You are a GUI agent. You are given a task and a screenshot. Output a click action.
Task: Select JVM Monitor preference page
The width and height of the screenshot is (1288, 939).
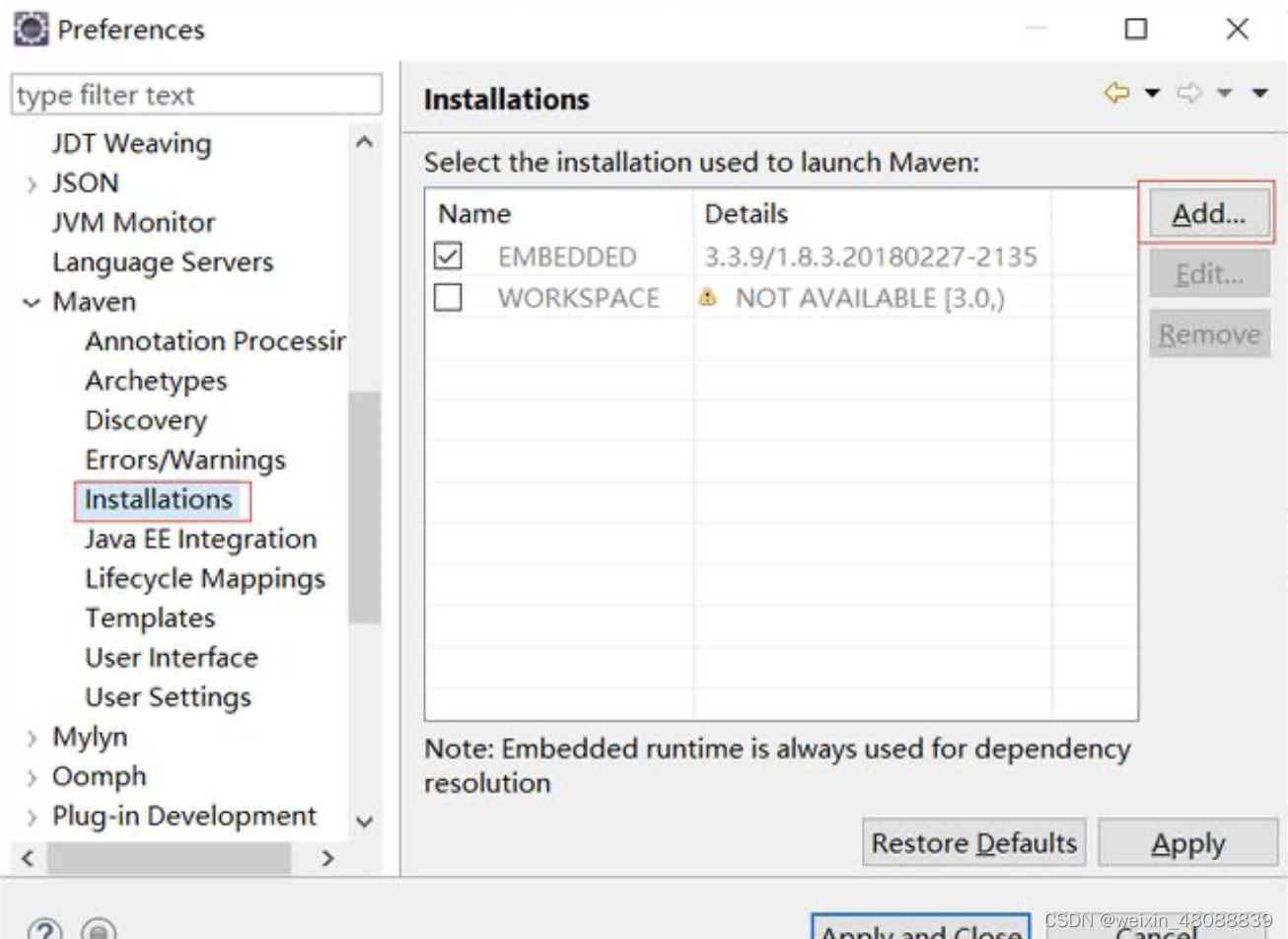pyautogui.click(x=133, y=223)
